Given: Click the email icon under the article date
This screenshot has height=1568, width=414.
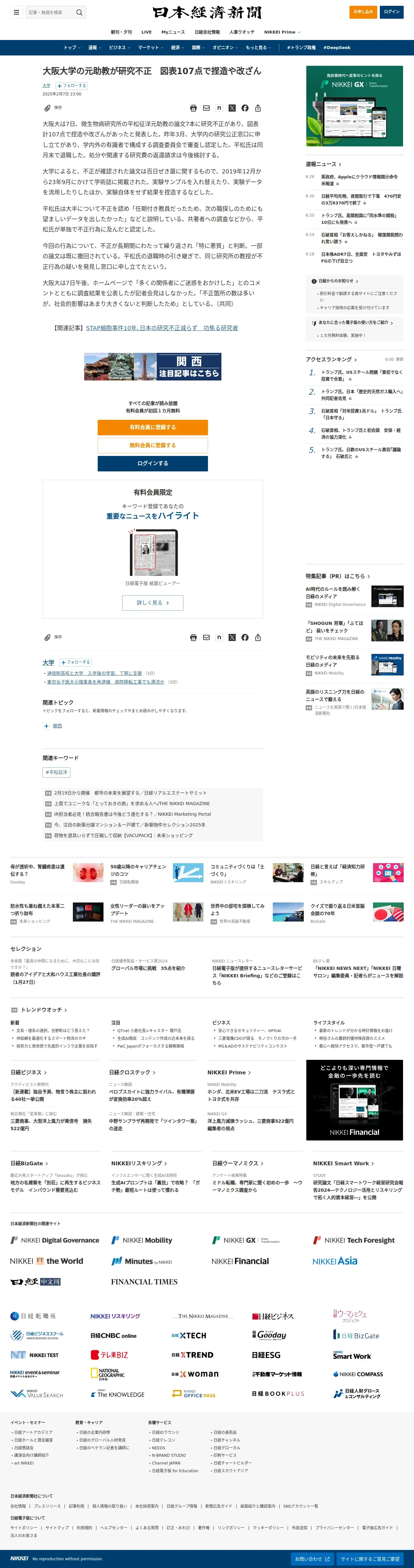Looking at the screenshot, I should click(206, 108).
